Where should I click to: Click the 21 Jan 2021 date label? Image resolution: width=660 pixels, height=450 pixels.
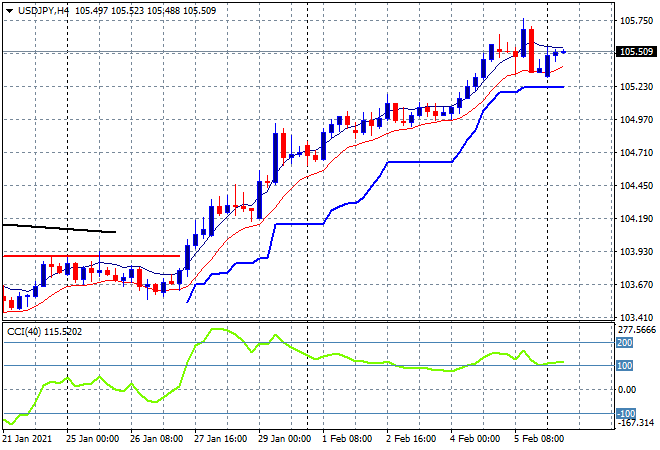[27, 439]
